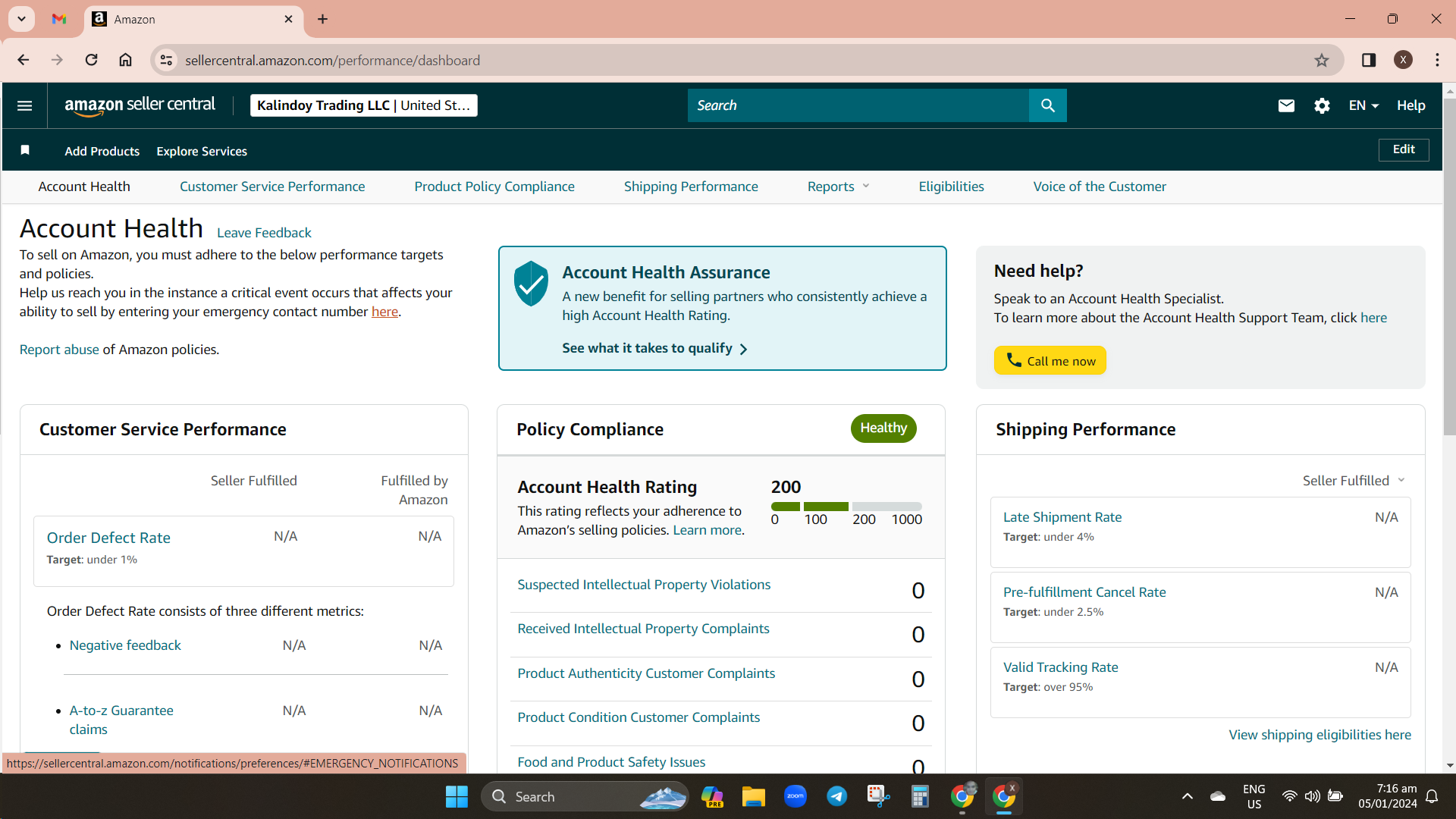Open Customer Service Performance tab

tap(272, 187)
